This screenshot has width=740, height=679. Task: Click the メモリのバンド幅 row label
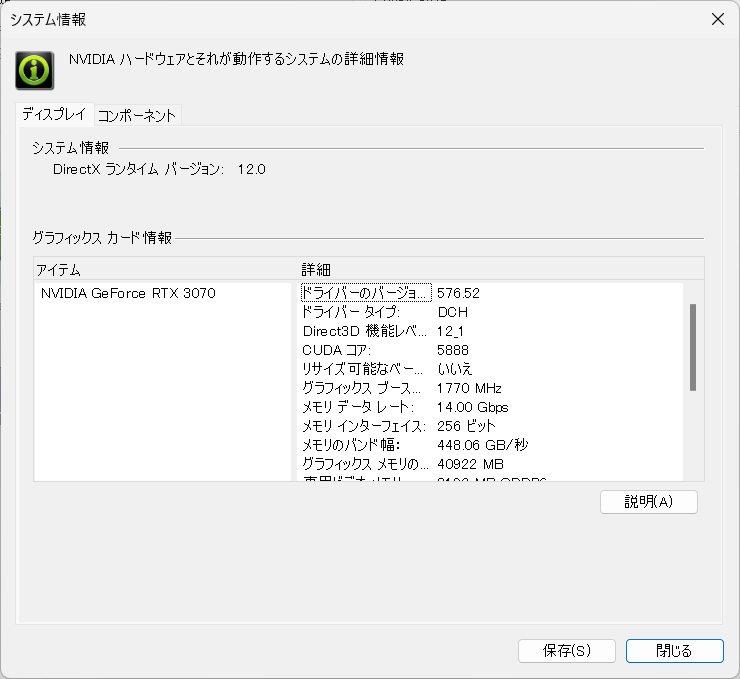(351, 445)
